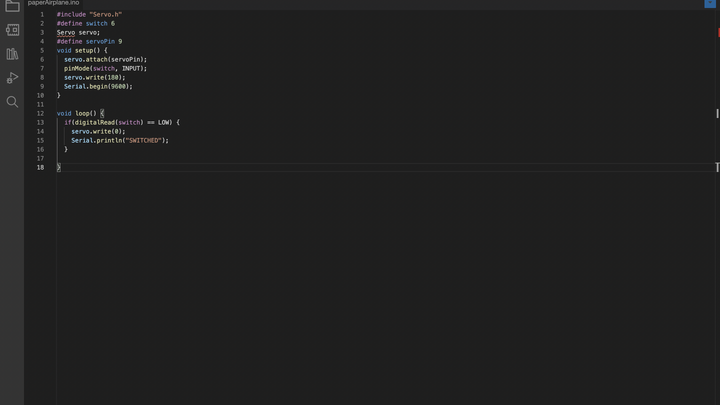Open the Debug panel
The image size is (720, 405).
point(12,78)
